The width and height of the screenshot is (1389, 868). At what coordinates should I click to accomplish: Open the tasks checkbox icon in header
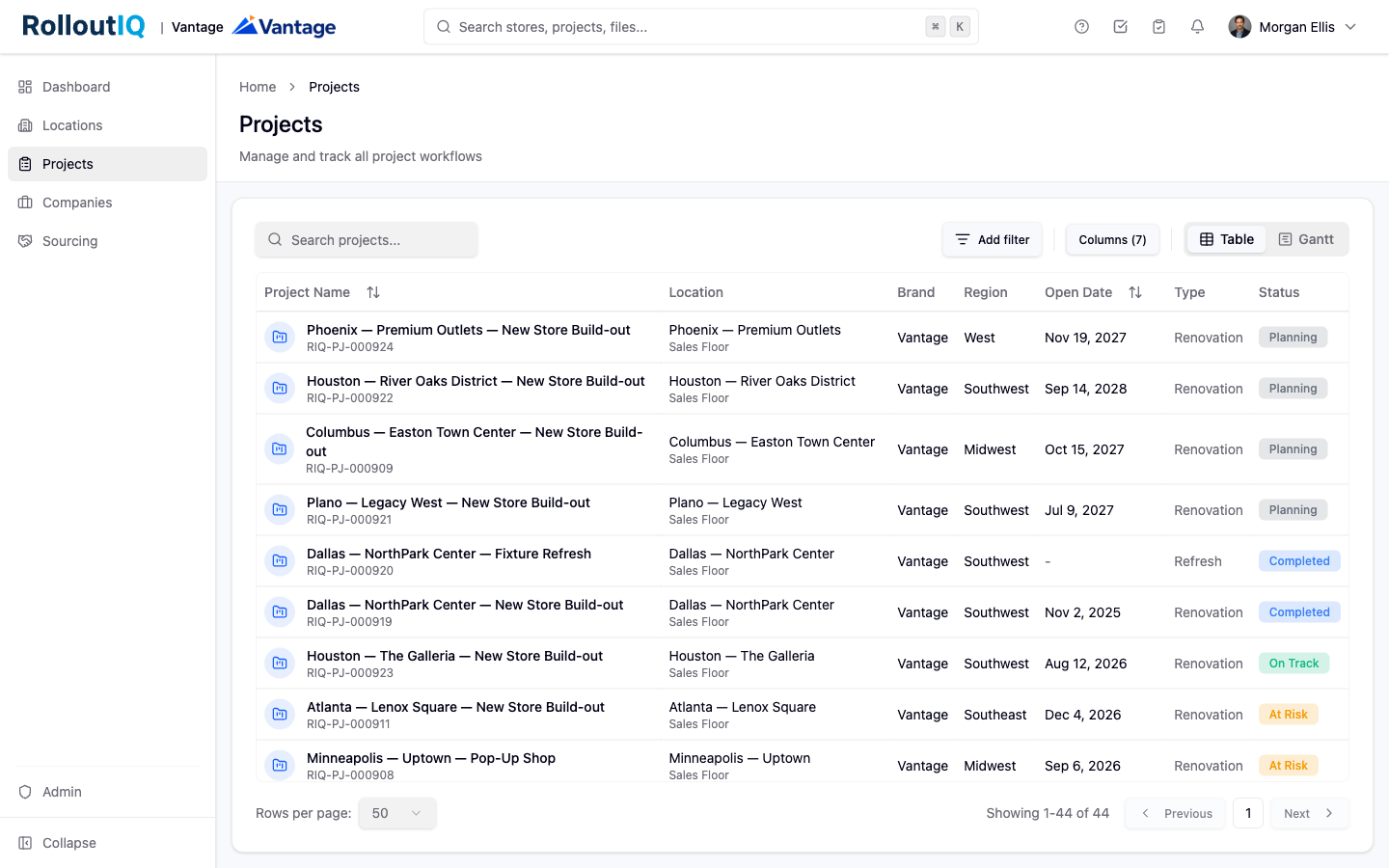point(1120,27)
